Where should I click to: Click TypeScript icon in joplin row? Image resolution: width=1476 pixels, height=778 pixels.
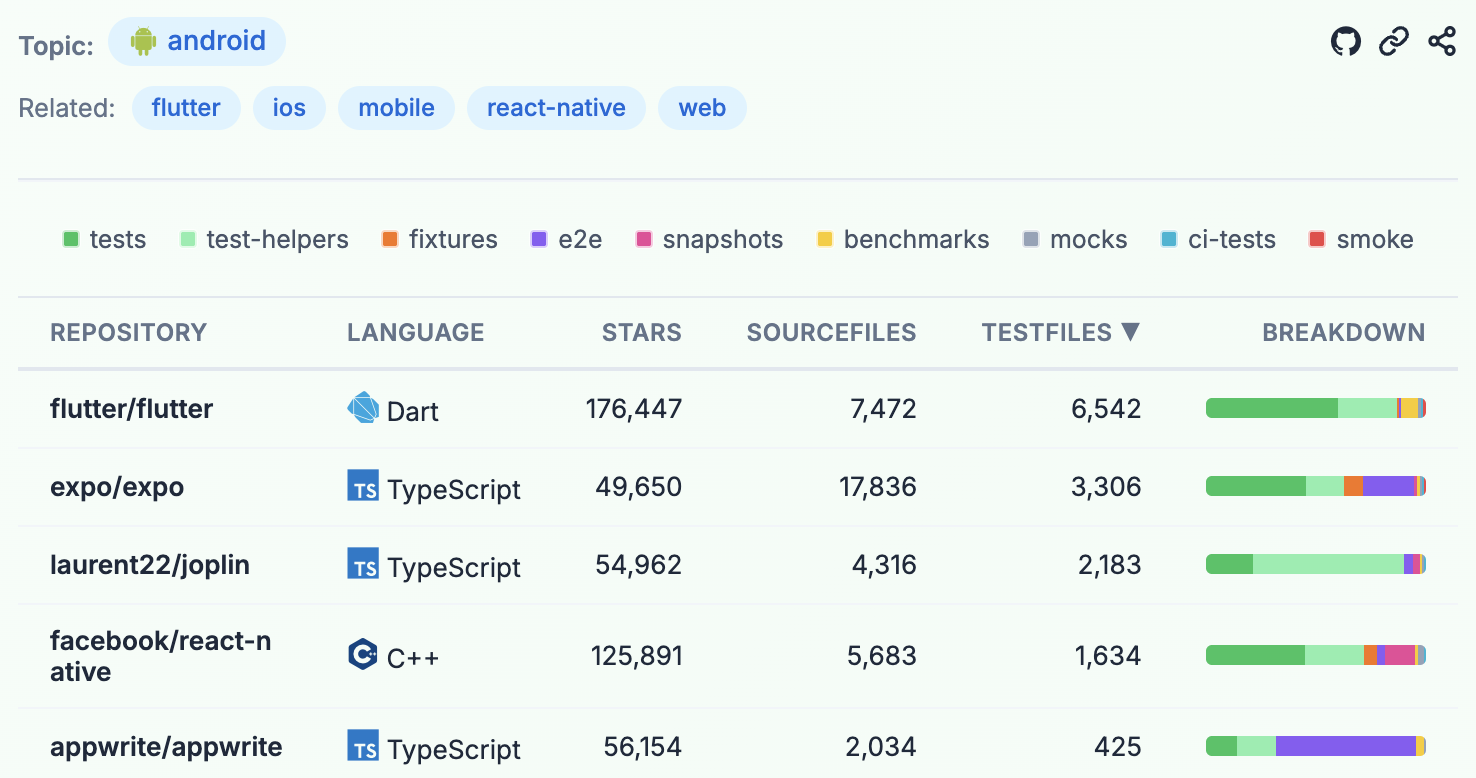coord(363,564)
